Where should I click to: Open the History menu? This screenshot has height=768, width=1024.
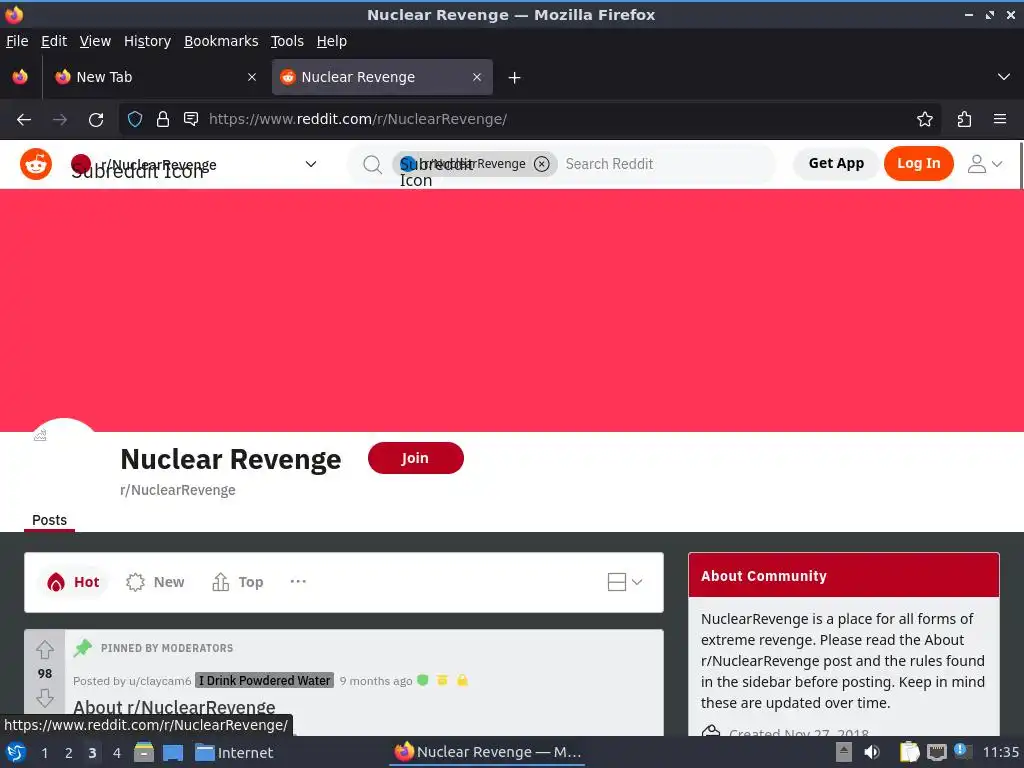pos(148,41)
